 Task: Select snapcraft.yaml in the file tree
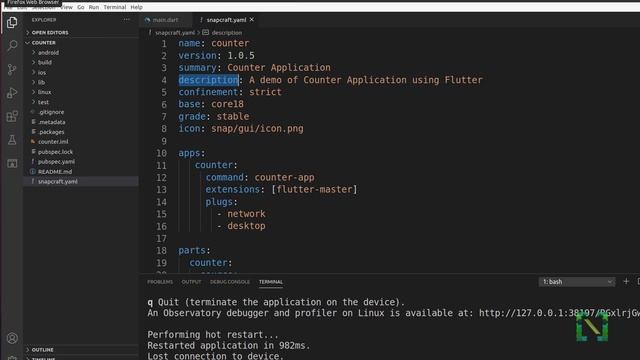point(81,181)
